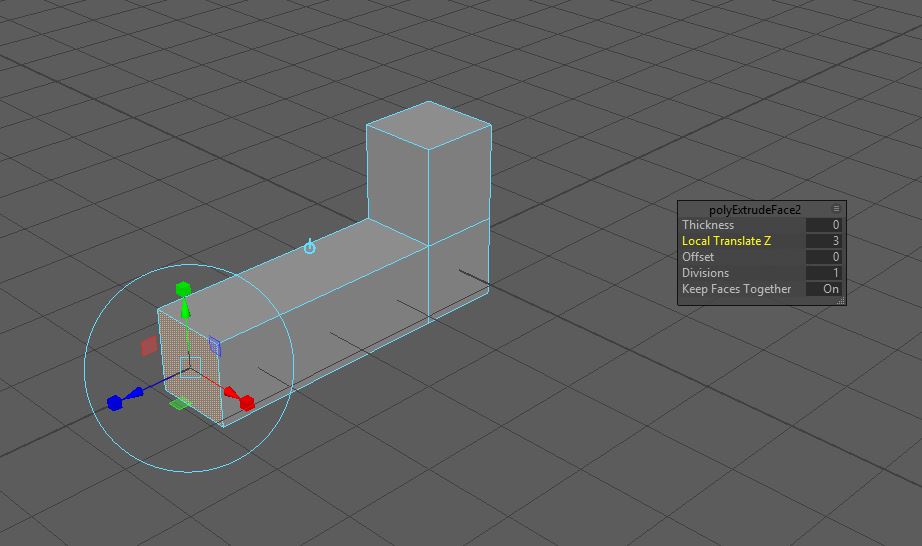Viewport: 922px width, 546px height.
Task: Click the resize grip of the polyExtrudeFace2 panel
Action: [x=841, y=300]
